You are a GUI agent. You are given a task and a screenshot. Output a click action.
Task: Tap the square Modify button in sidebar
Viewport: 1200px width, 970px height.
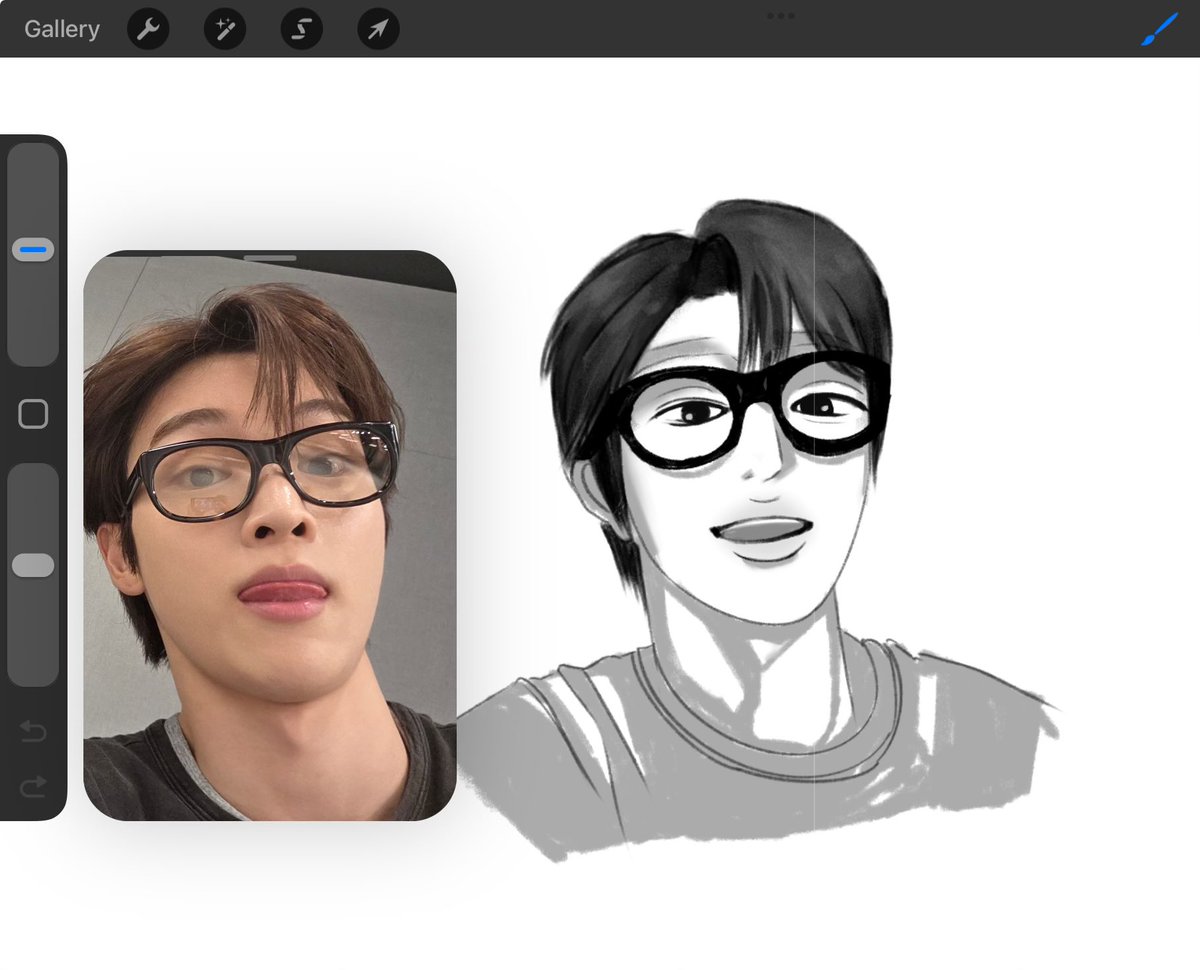point(33,414)
